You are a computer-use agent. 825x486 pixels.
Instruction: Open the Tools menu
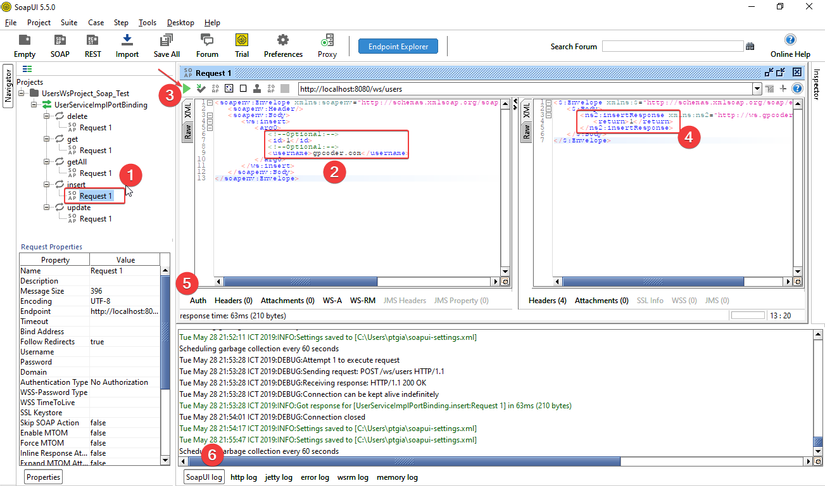point(147,22)
